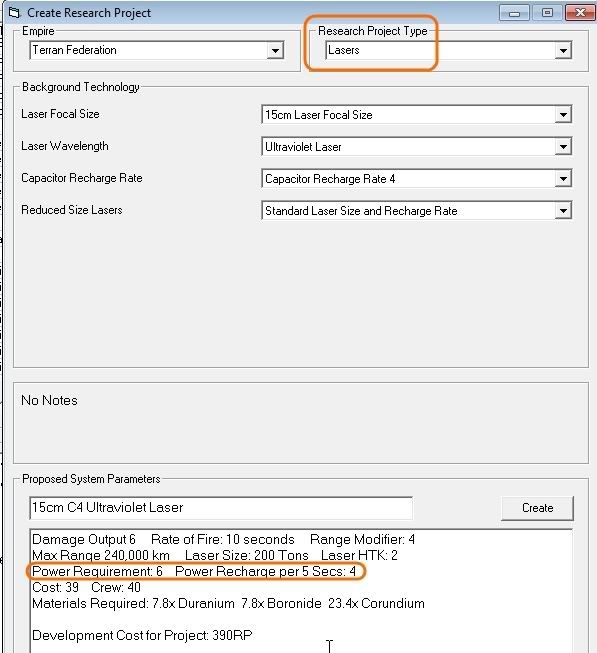Minimize the Create Research Project window

(x=514, y=12)
